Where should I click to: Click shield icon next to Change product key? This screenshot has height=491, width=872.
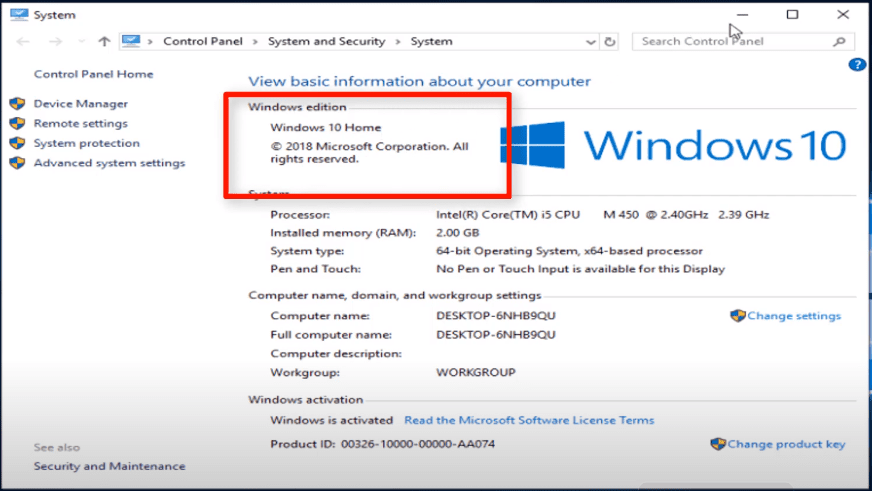(718, 444)
